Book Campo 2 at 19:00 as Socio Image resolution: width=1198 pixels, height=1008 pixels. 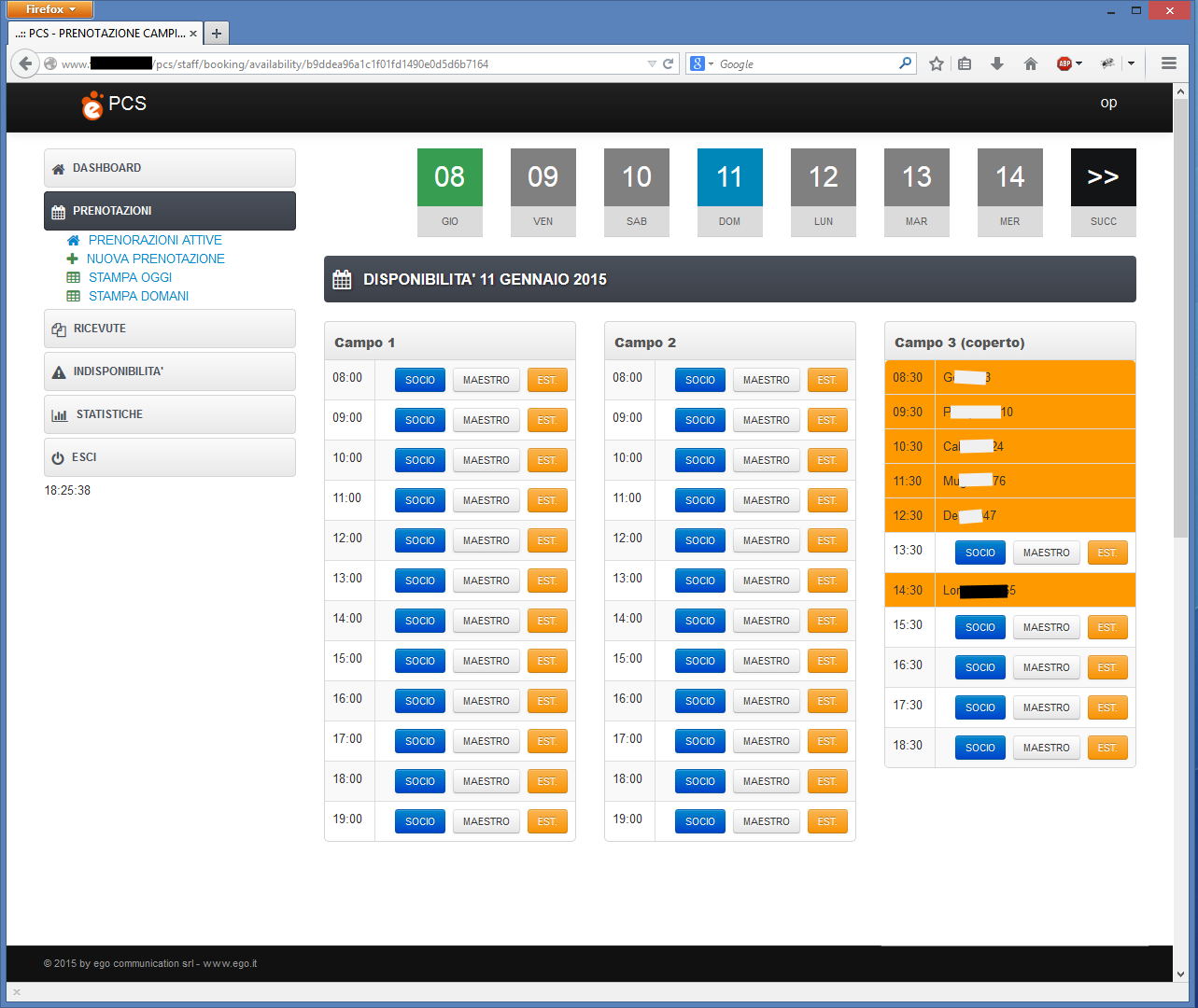[700, 821]
